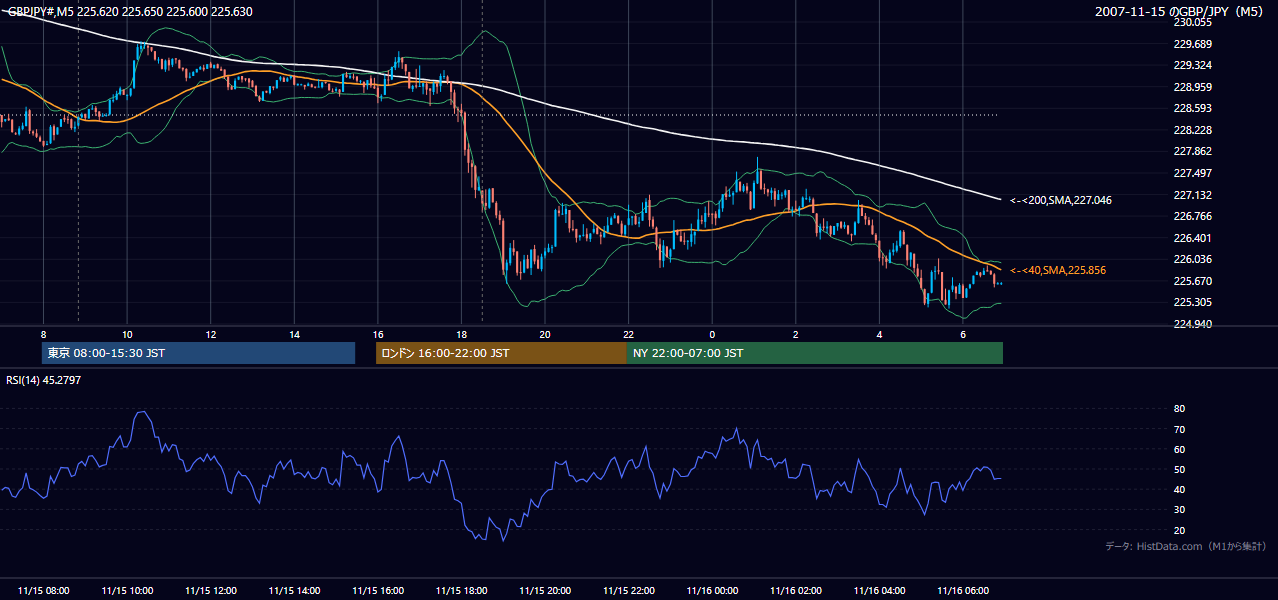Click price axis label 226.036
Screen dimensions: 1278x600
[1192, 259]
